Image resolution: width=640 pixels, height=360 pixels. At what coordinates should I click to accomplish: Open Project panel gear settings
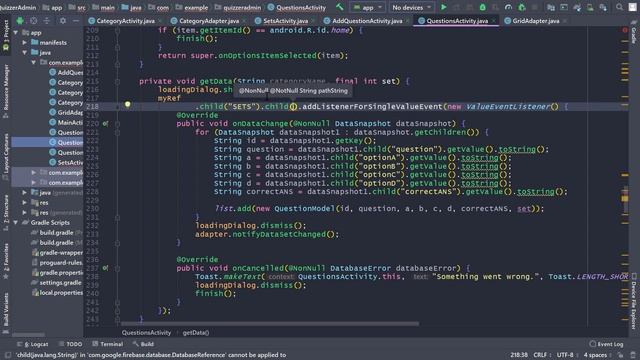point(63,20)
